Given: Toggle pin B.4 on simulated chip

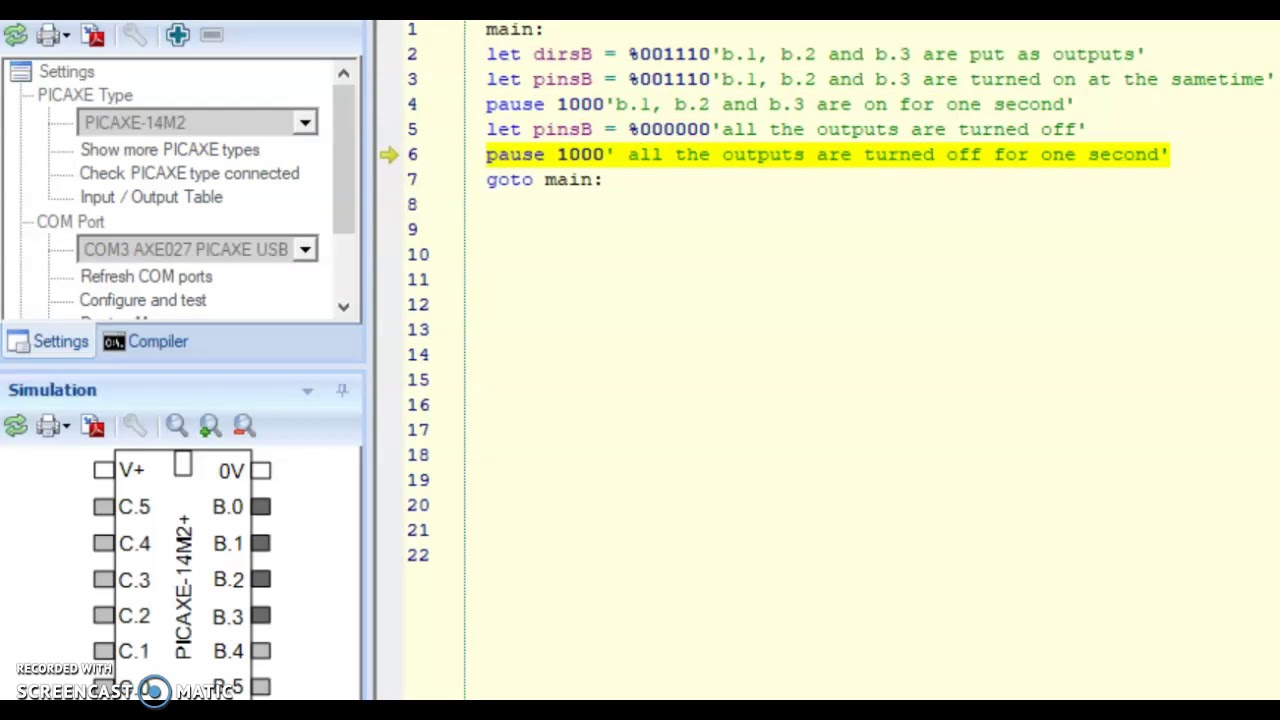Looking at the screenshot, I should click(261, 651).
